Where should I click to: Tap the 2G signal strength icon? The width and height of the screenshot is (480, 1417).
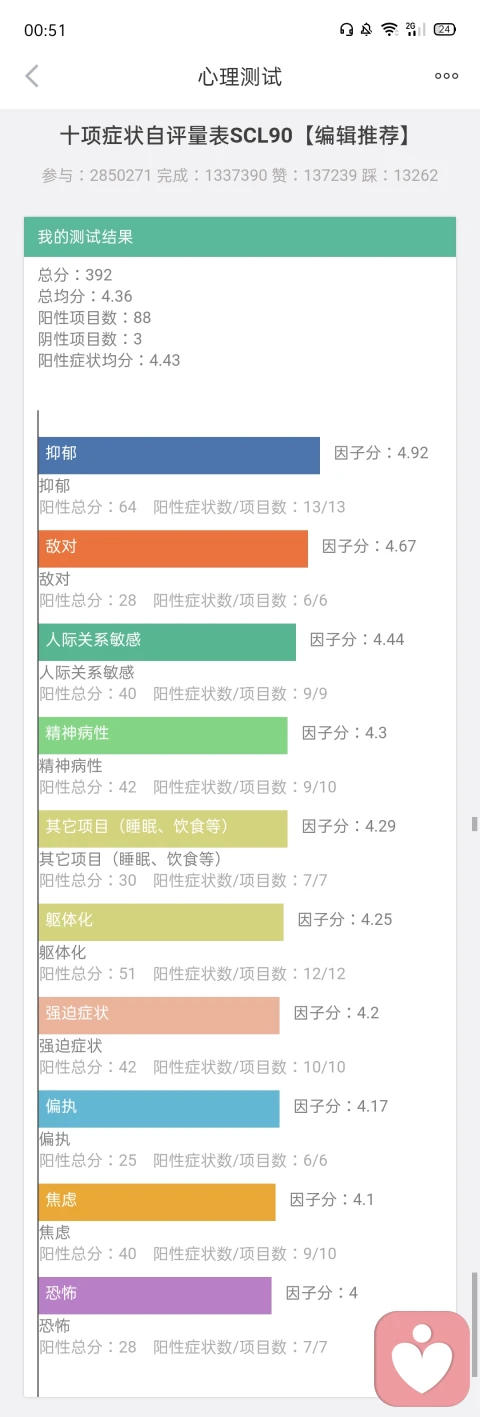(415, 29)
